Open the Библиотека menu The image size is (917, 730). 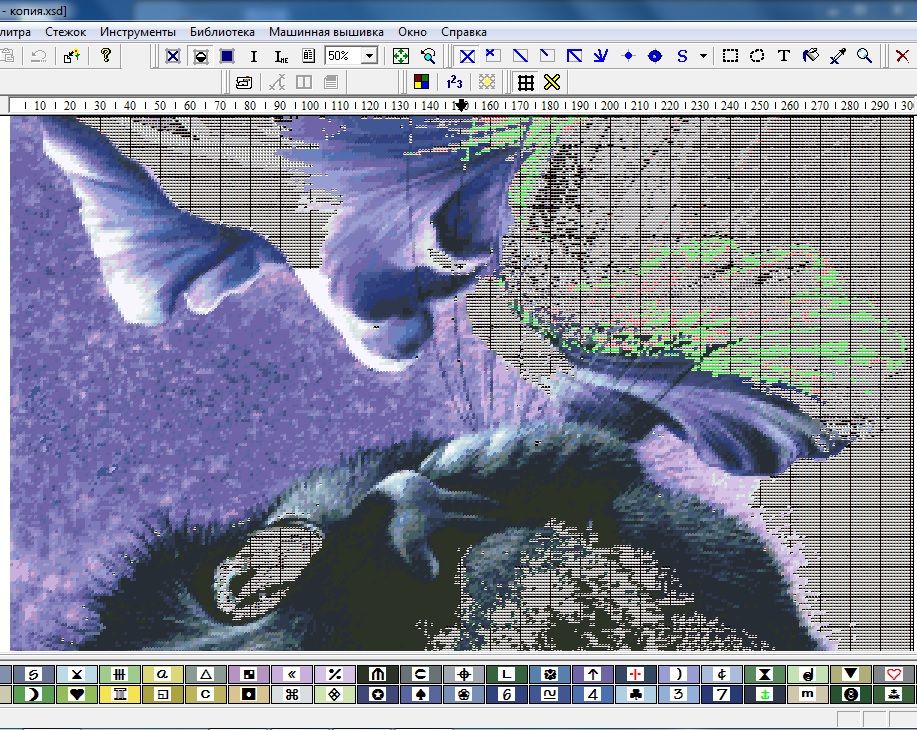tap(222, 32)
